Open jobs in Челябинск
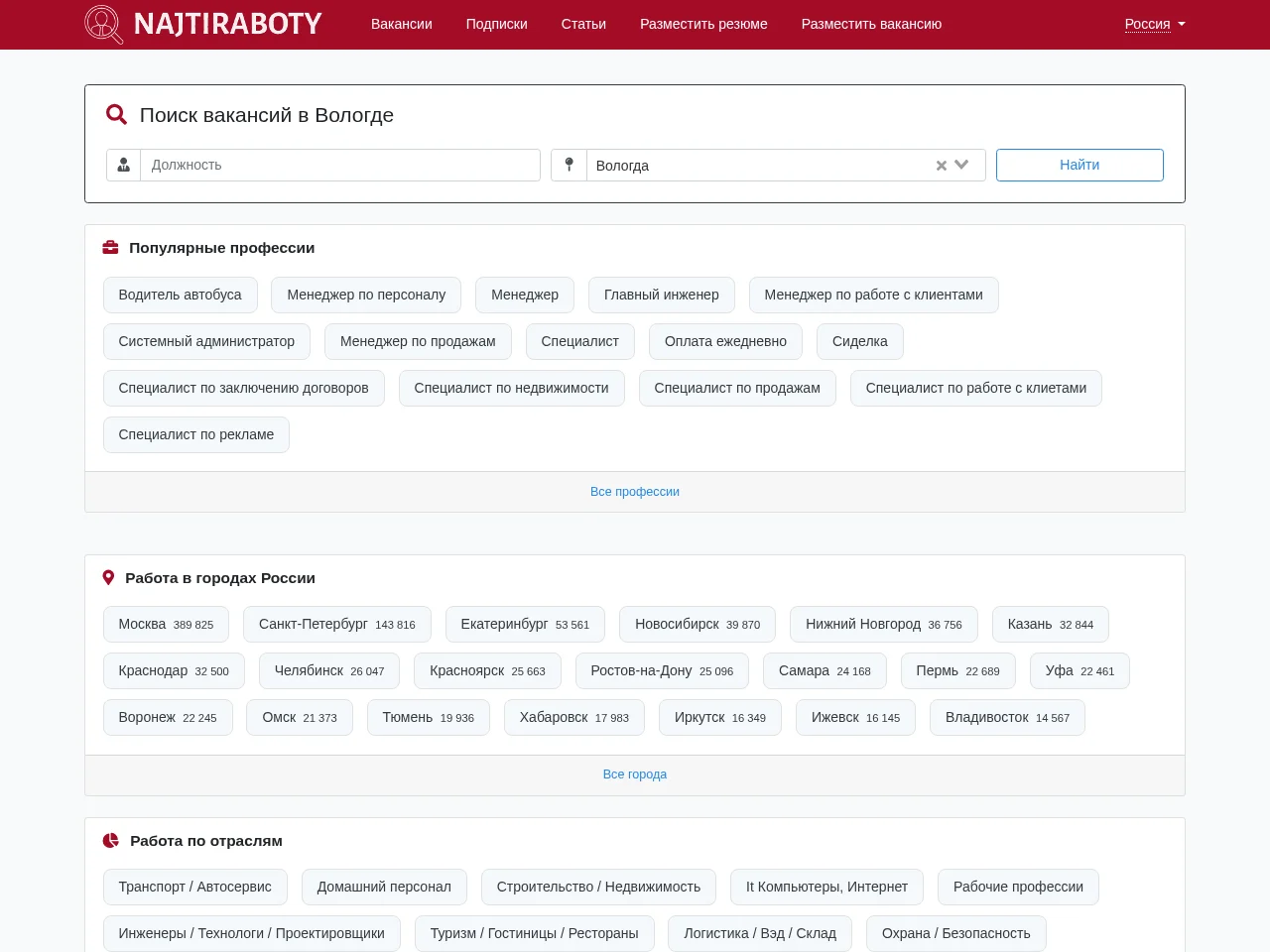1270x952 pixels. point(329,671)
